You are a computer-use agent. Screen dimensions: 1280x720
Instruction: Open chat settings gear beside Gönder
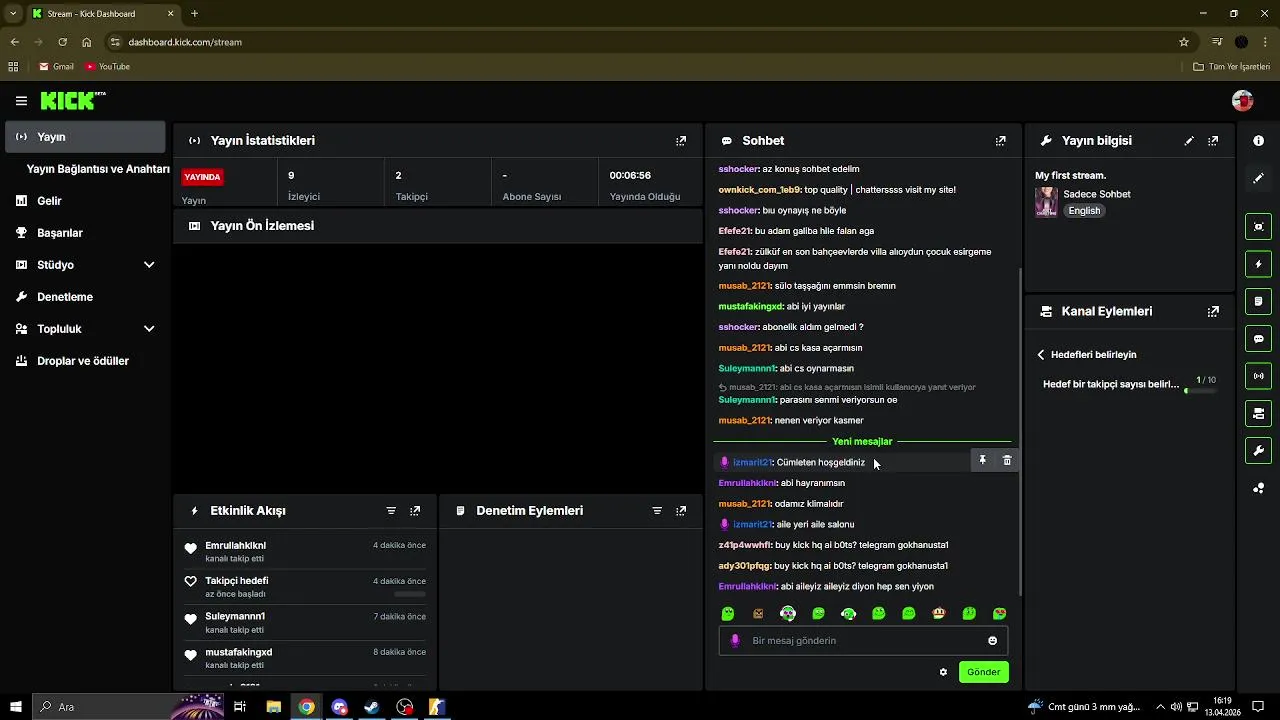[x=943, y=672]
